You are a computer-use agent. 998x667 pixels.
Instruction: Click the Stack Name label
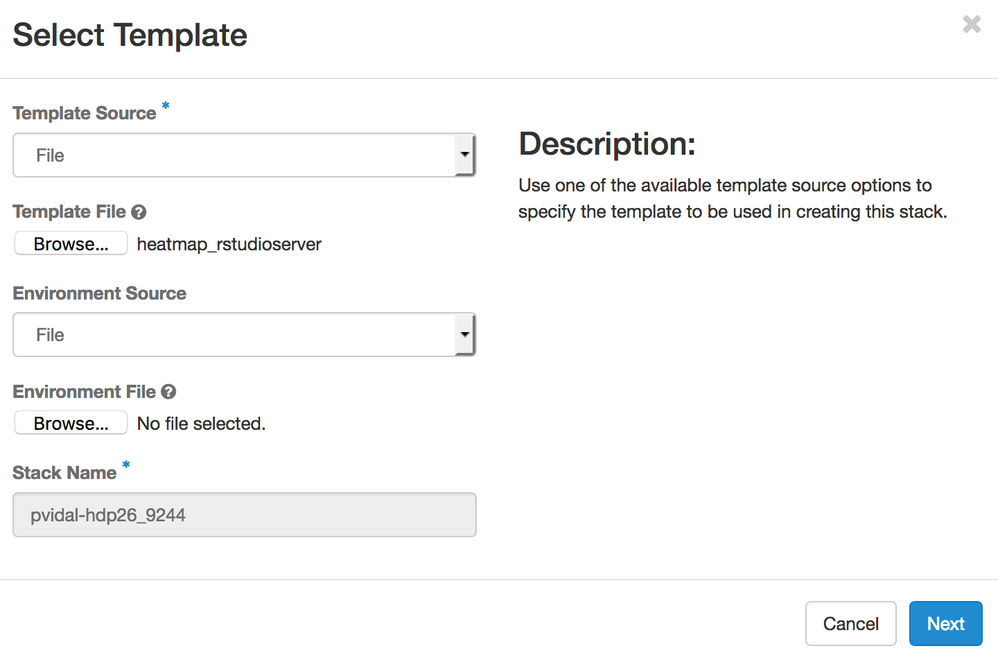coord(65,473)
